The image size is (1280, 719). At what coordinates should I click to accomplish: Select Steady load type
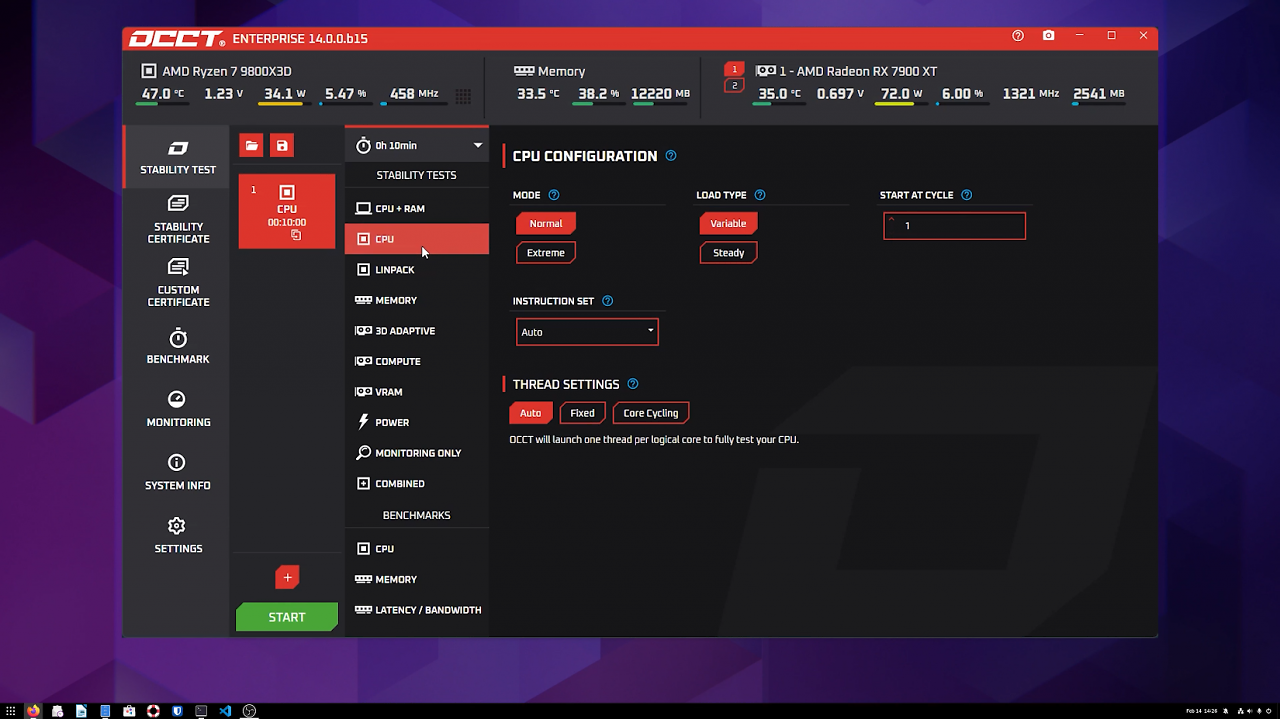728,253
